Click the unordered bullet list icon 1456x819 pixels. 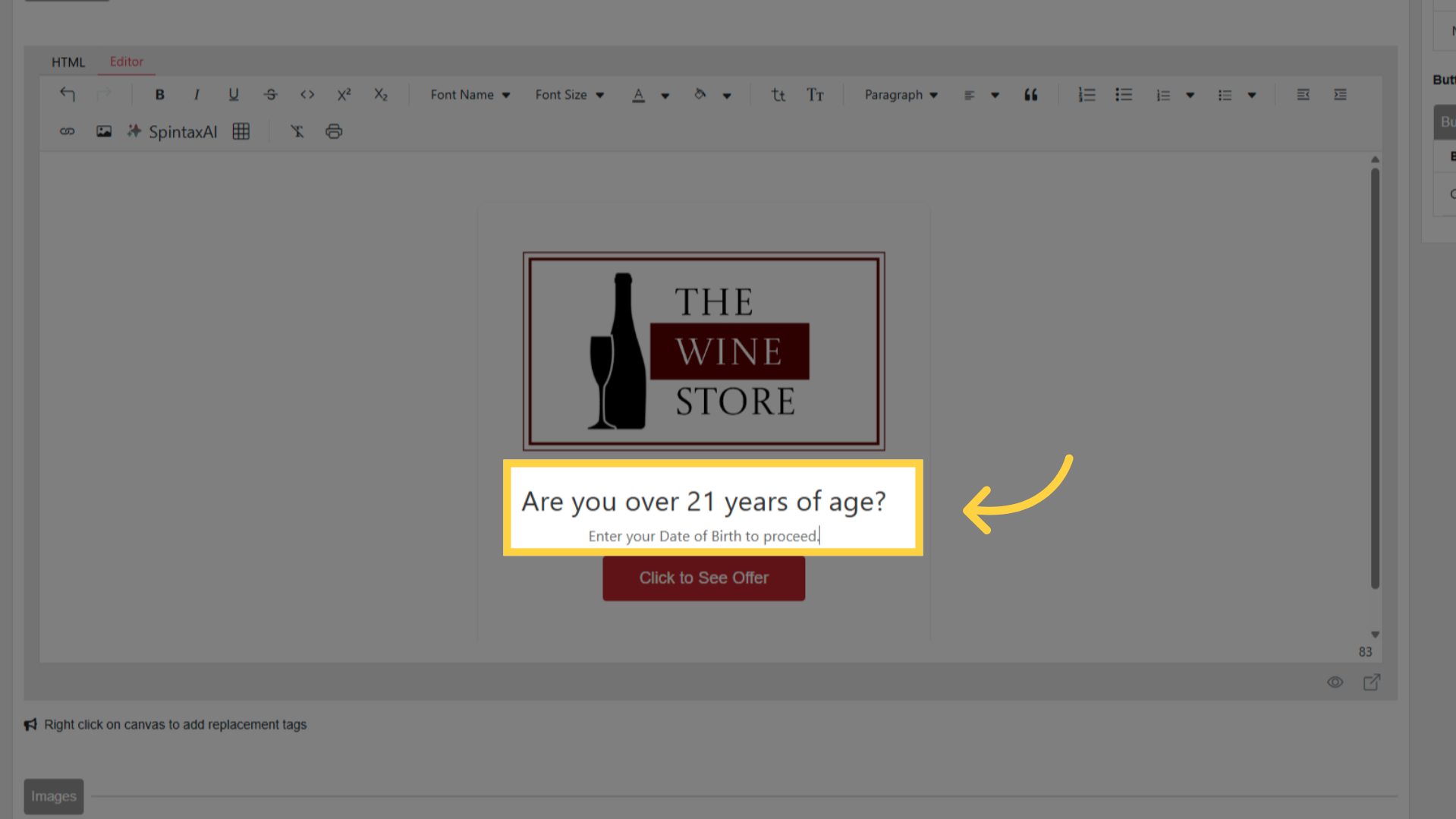[x=1124, y=95]
